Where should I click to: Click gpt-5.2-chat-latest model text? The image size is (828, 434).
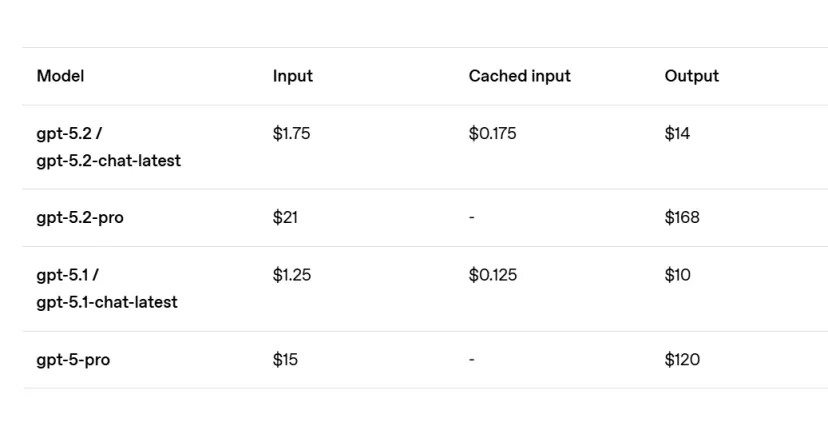[108, 161]
